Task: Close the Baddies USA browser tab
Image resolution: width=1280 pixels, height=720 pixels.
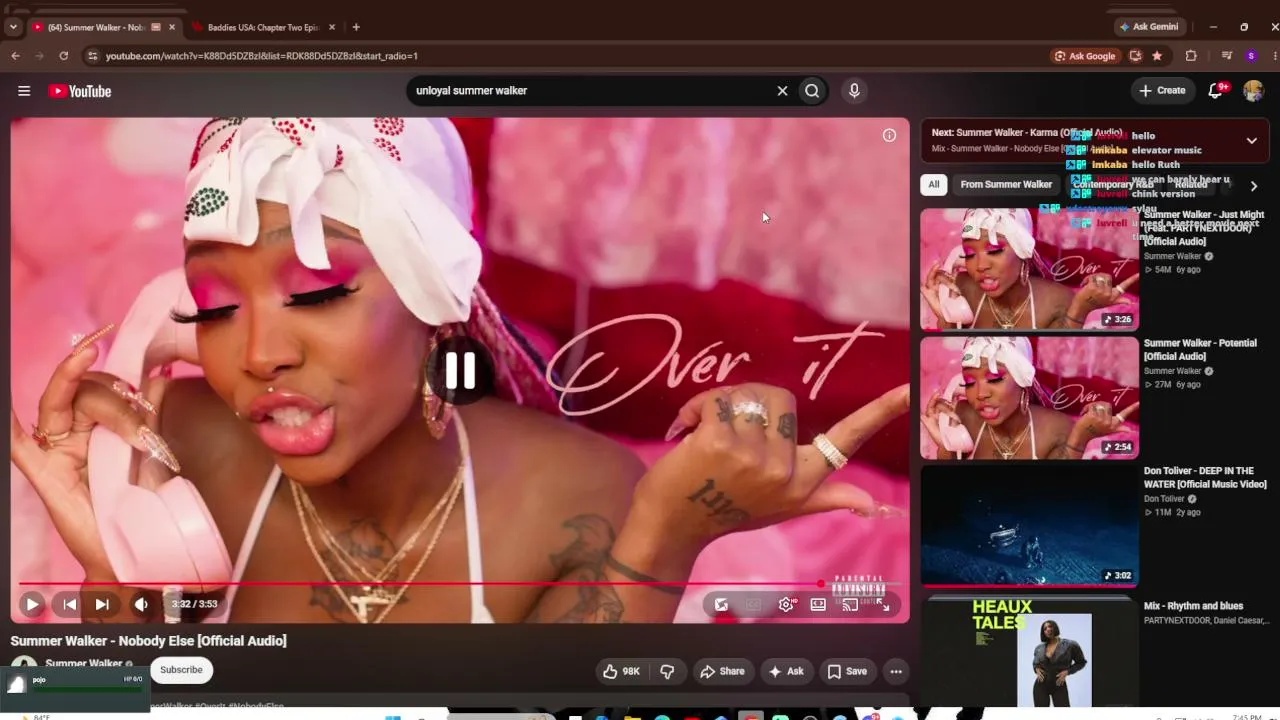Action: click(331, 27)
